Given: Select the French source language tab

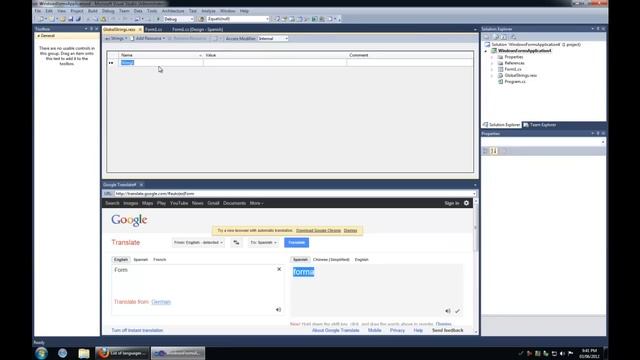Looking at the screenshot, I should click(160, 260).
